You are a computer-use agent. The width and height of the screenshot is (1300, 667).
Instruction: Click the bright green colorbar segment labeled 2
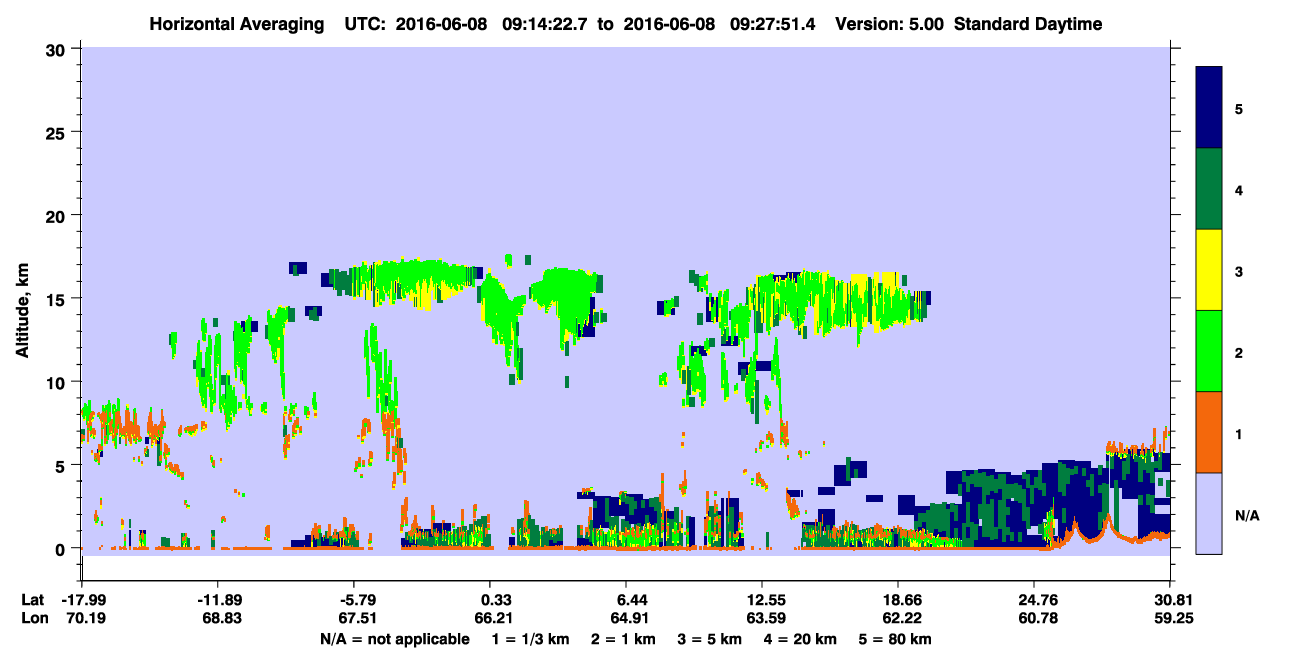[1209, 350]
